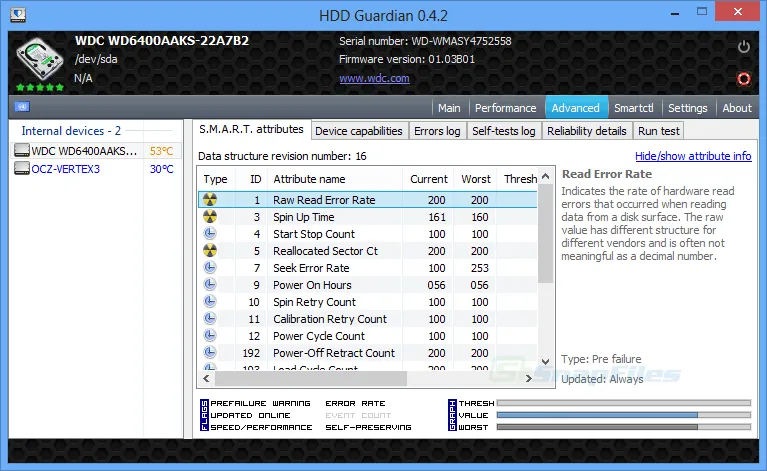Click the 53°C temperature of the WDC drive
Screen dimensions: 767x471
[161, 151]
